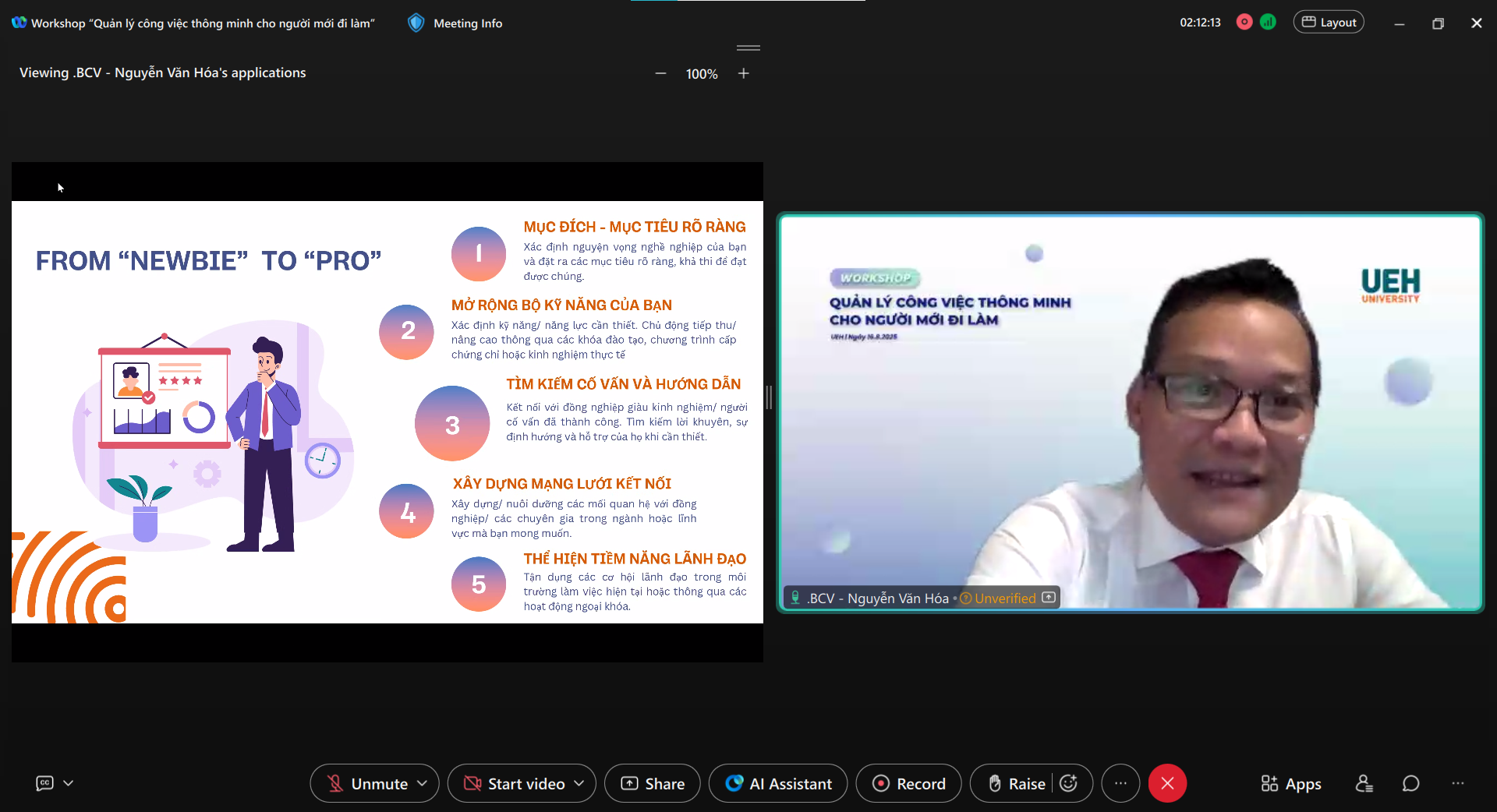Open emoji reactions smiley icon
1497x812 pixels.
[x=1069, y=784]
